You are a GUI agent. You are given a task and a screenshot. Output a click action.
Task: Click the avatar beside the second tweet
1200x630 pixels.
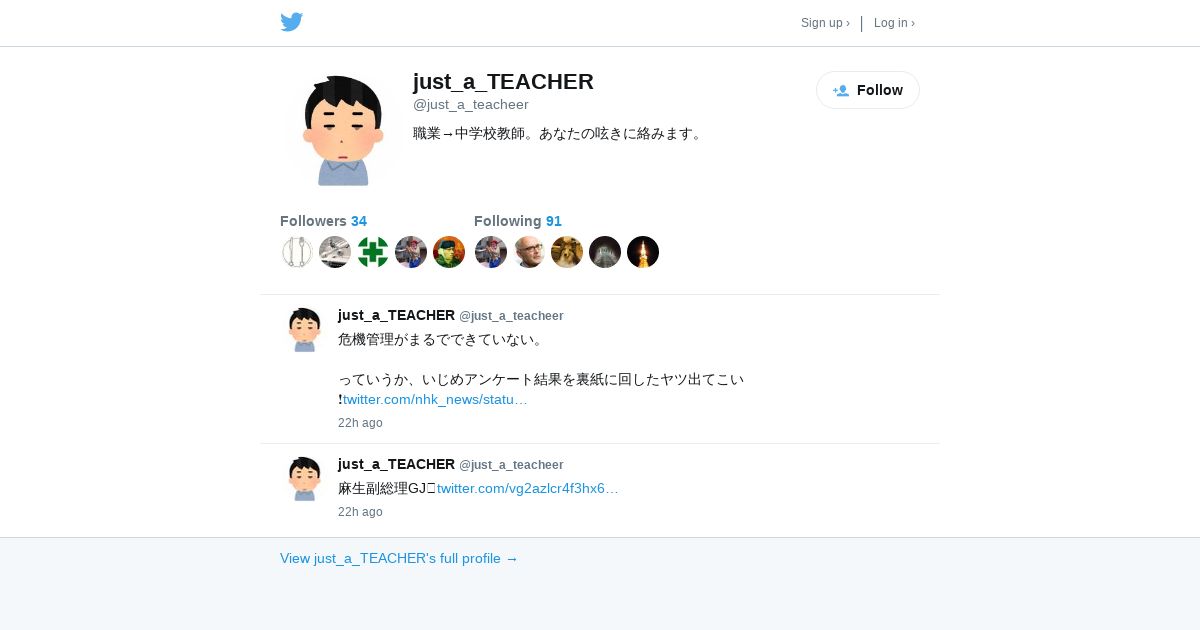pos(304,479)
